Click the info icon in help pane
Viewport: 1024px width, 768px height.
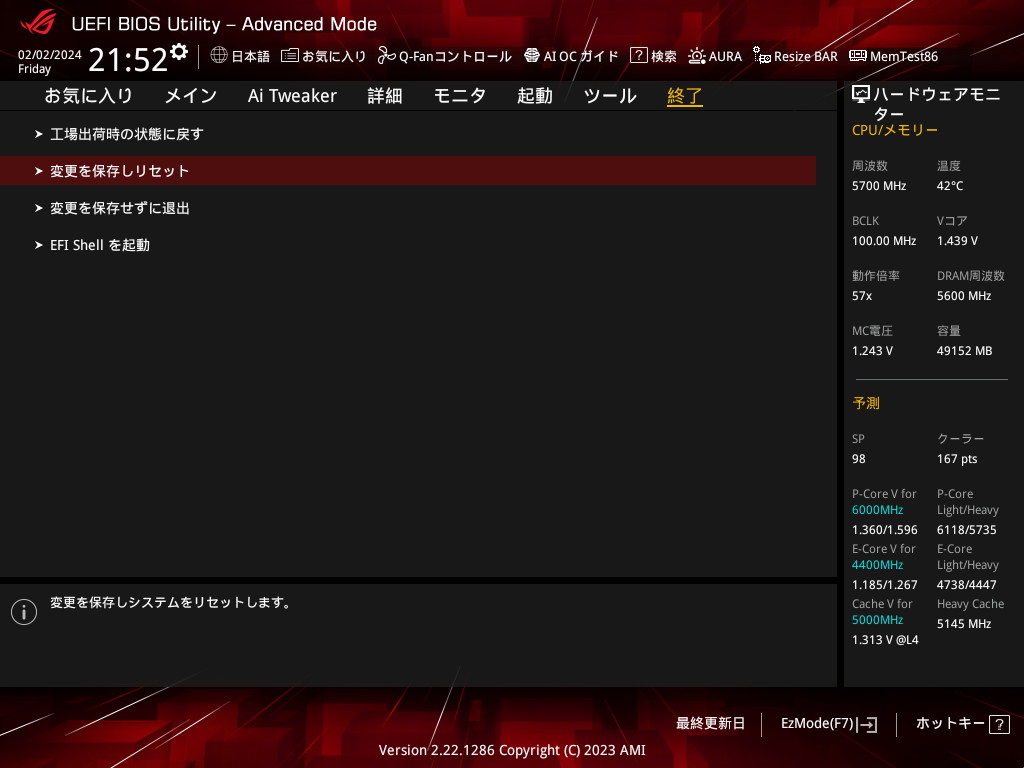tap(24, 612)
